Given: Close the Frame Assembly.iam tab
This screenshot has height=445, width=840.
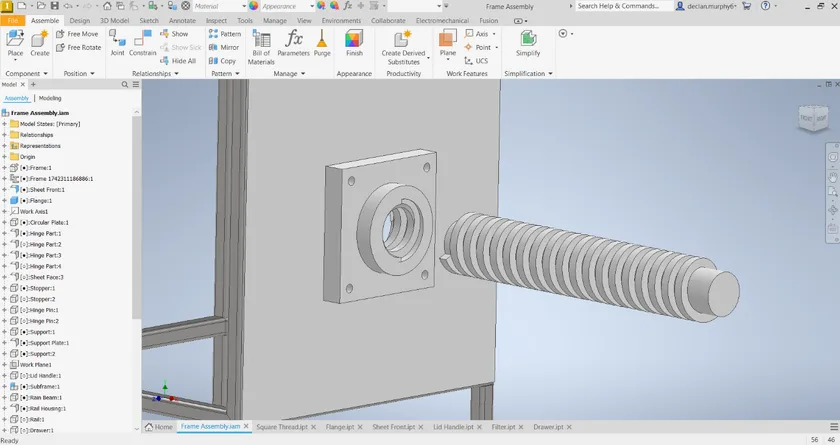Looking at the screenshot, I should [246, 426].
